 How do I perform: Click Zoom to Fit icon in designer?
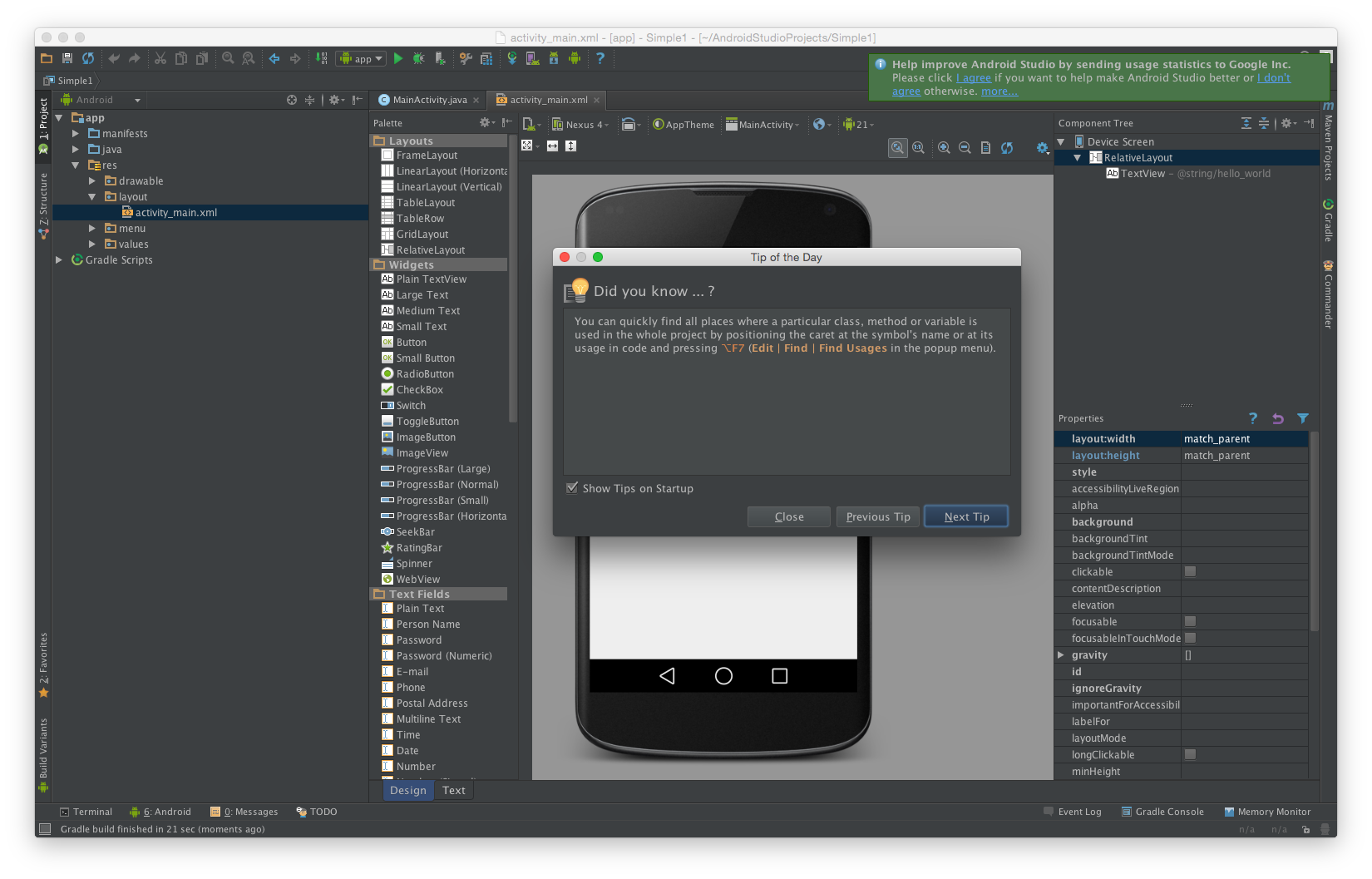pyautogui.click(x=898, y=147)
